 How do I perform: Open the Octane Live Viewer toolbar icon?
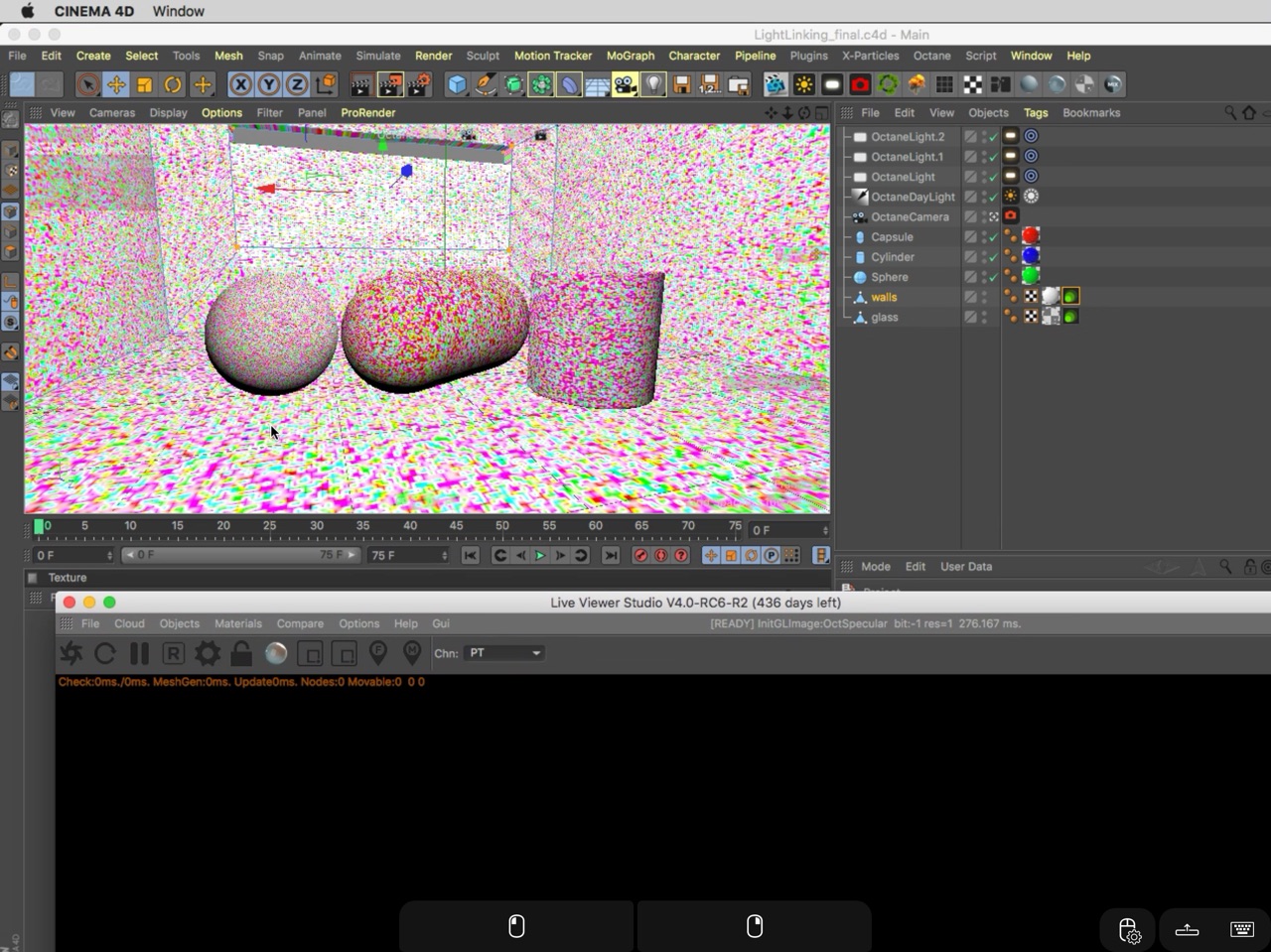pyautogui.click(x=776, y=85)
